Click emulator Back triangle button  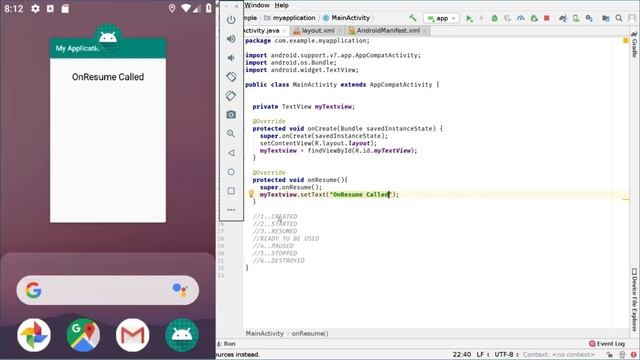pyautogui.click(x=231, y=153)
